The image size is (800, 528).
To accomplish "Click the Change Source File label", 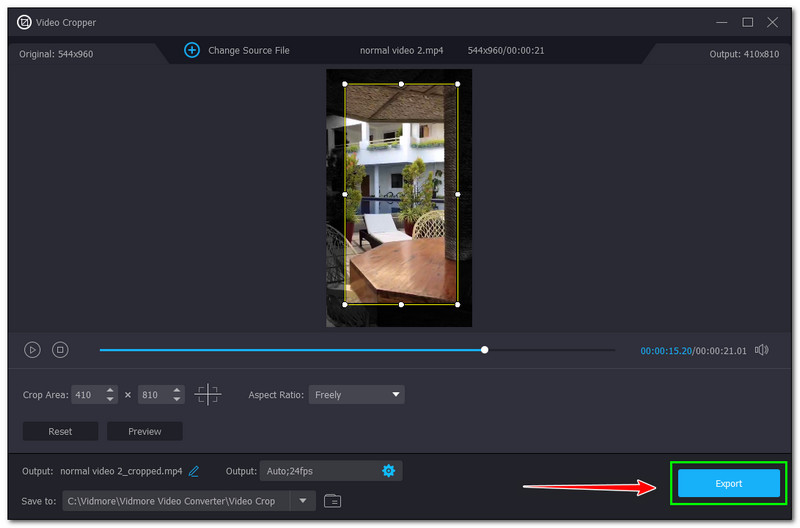I will click(248, 51).
